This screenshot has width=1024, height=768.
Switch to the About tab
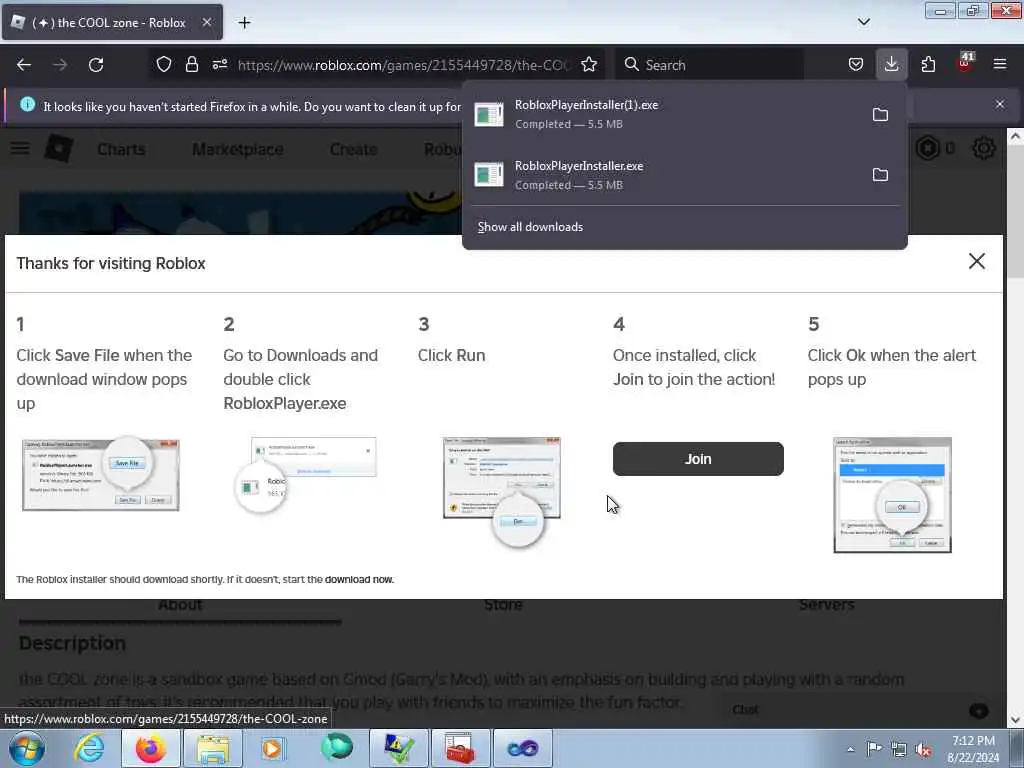[x=180, y=605]
